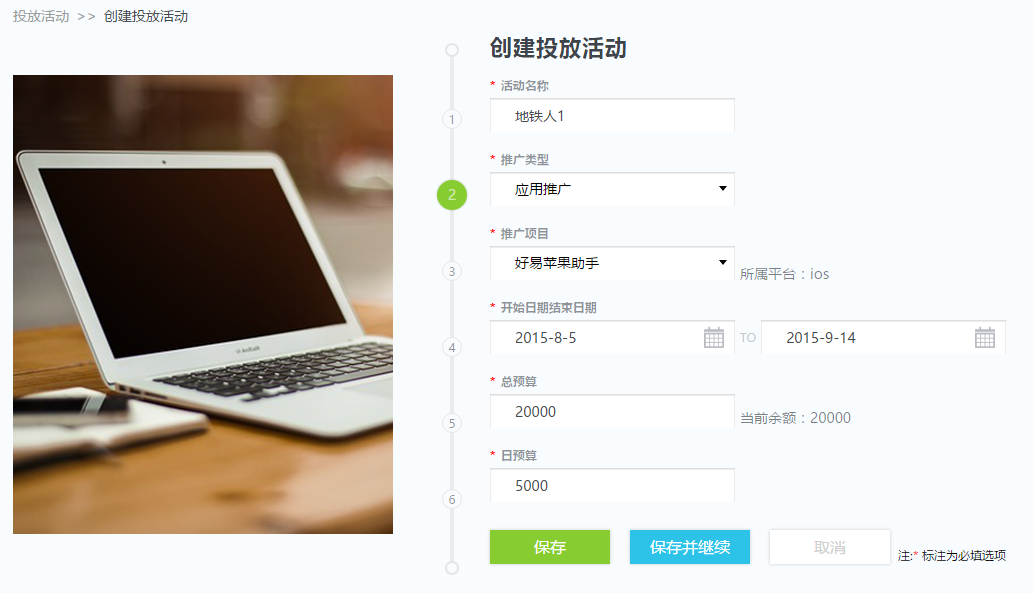
Task: Jump to step 4 marker
Action: 452,347
